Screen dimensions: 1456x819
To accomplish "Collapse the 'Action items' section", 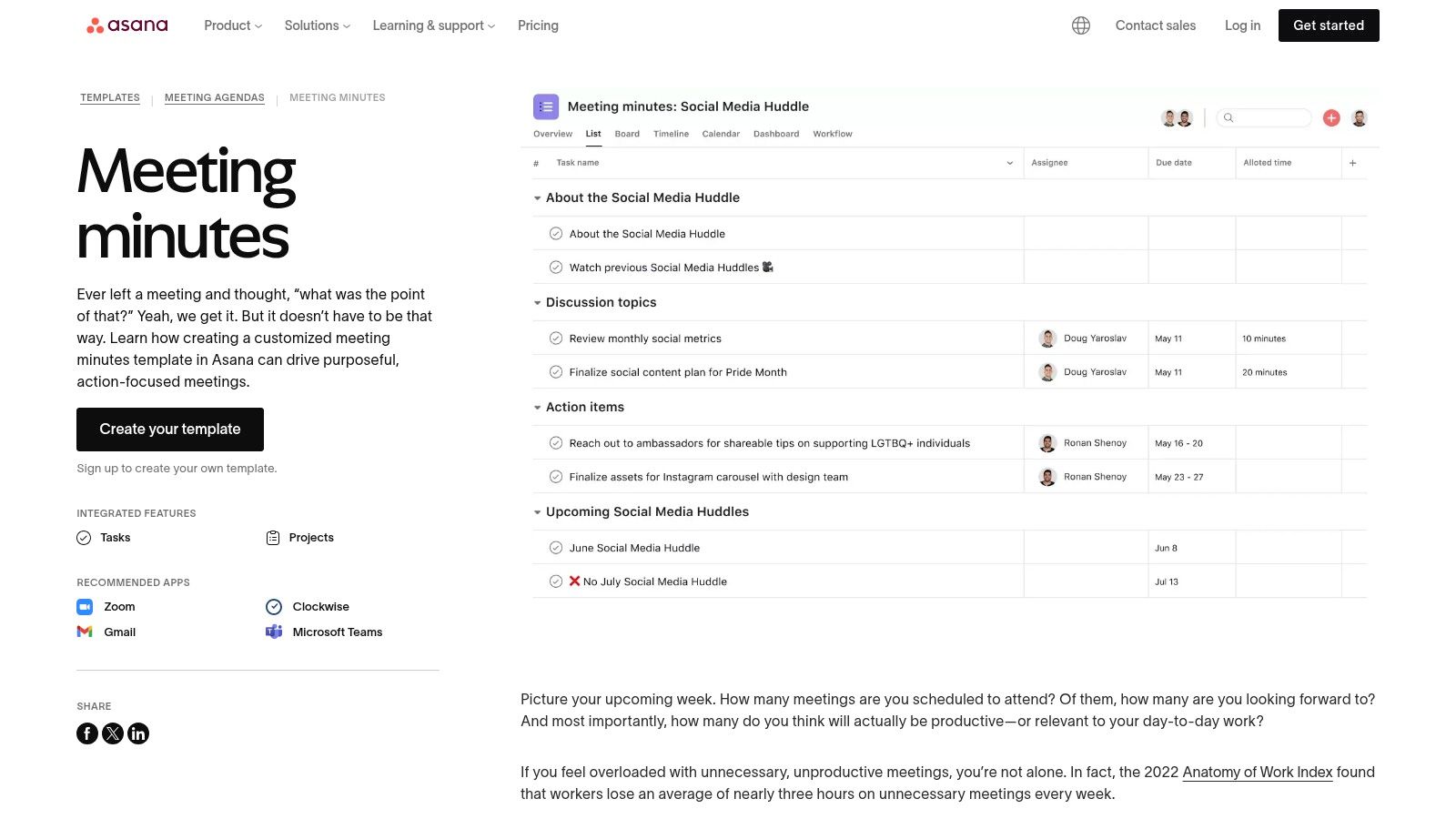I will click(x=536, y=407).
